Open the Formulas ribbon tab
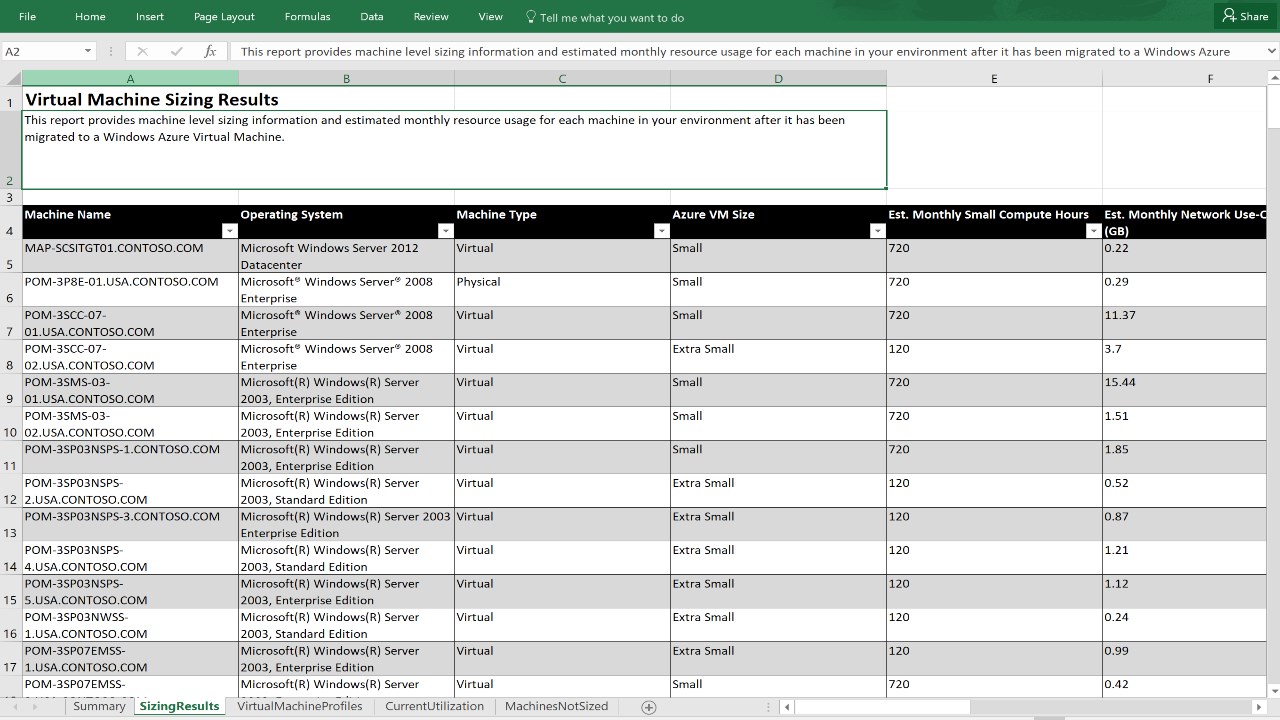This screenshot has height=720, width=1280. pyautogui.click(x=307, y=17)
